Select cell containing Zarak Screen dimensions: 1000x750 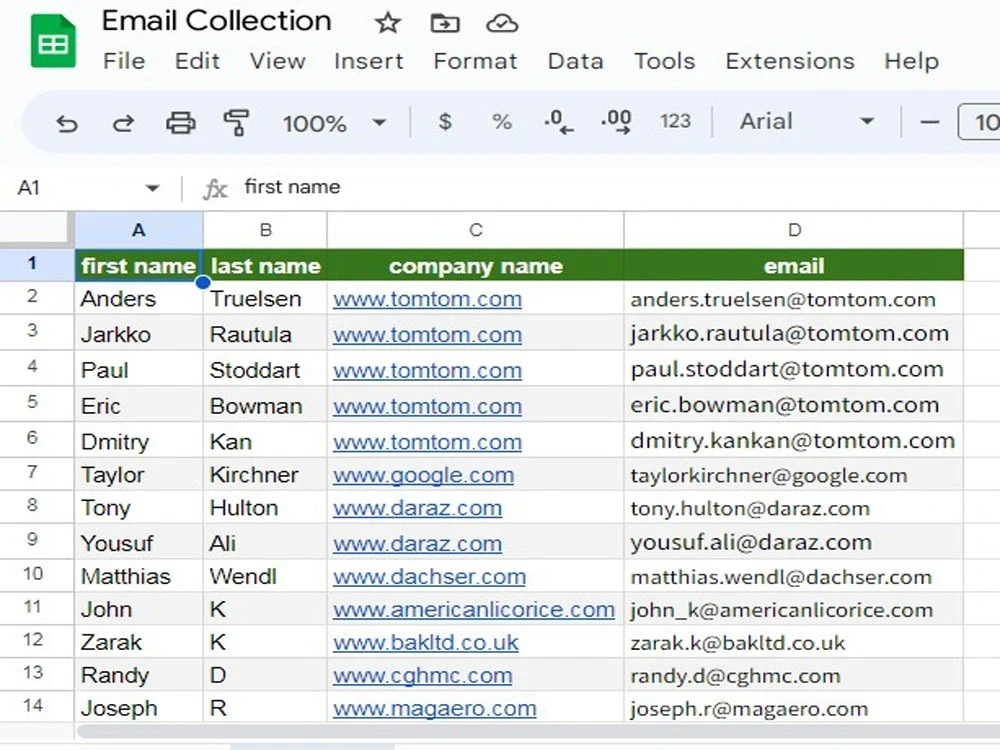(138, 642)
